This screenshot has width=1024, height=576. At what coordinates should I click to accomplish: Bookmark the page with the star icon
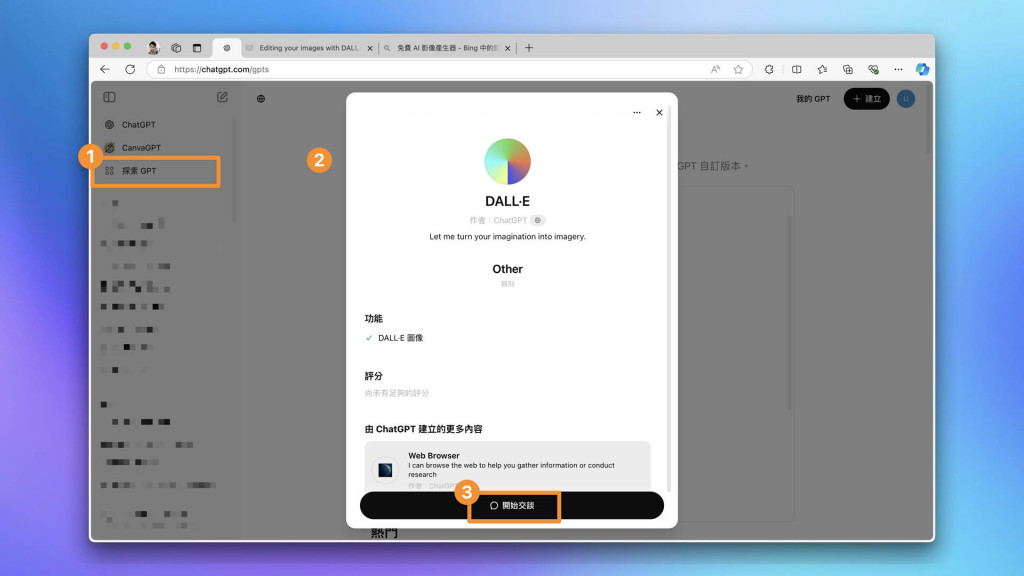point(738,69)
